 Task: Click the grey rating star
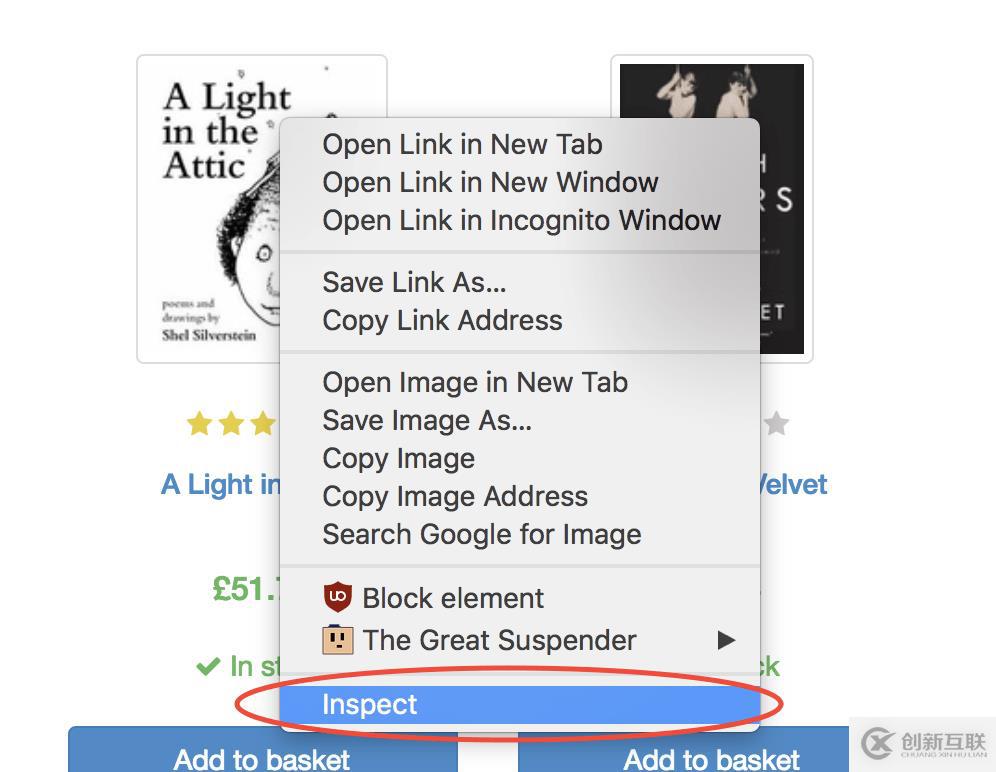776,424
